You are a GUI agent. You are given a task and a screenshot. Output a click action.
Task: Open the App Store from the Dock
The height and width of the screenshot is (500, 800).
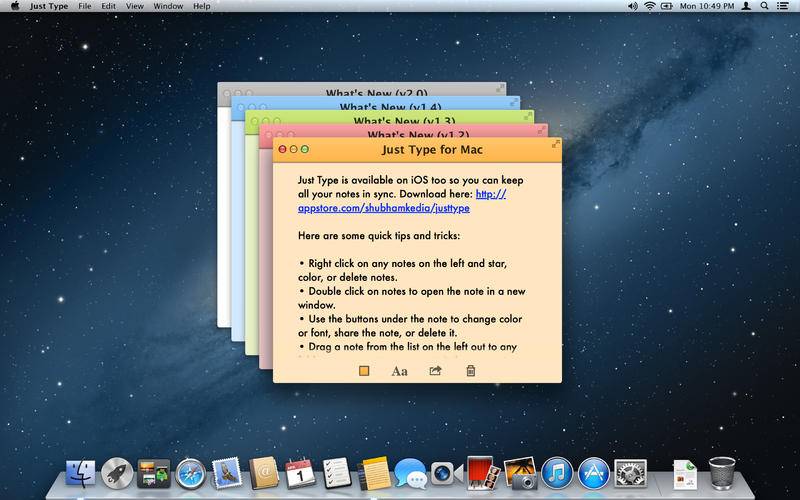click(593, 473)
